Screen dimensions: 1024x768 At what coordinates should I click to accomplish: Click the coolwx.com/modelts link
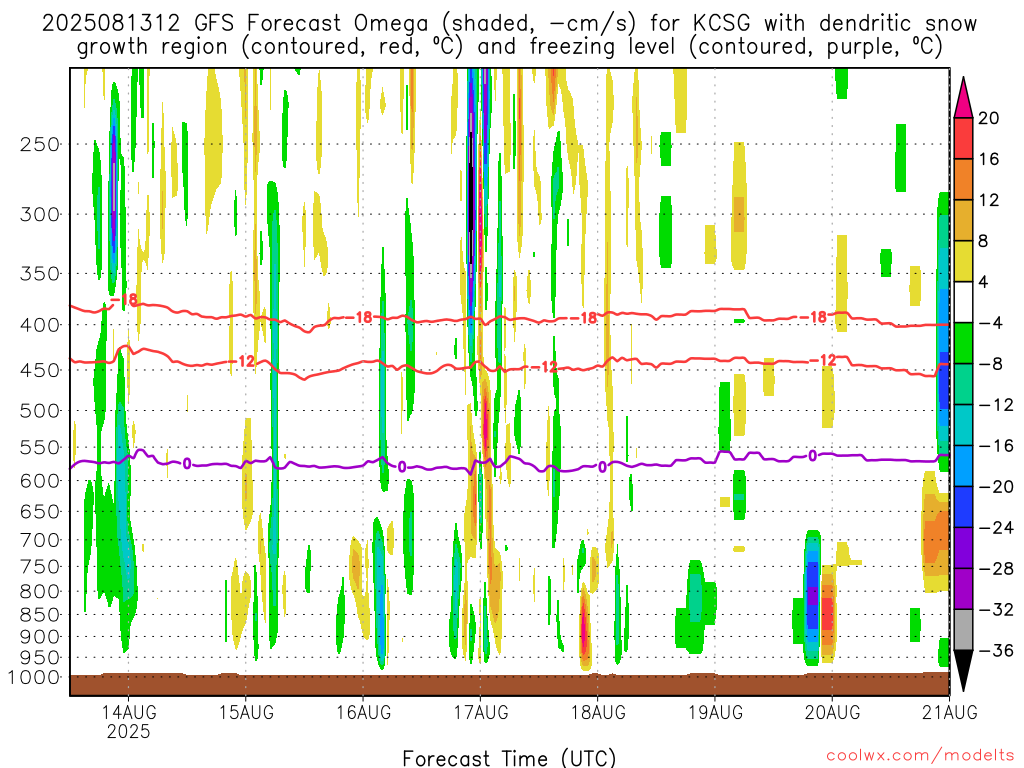pyautogui.click(x=920, y=756)
